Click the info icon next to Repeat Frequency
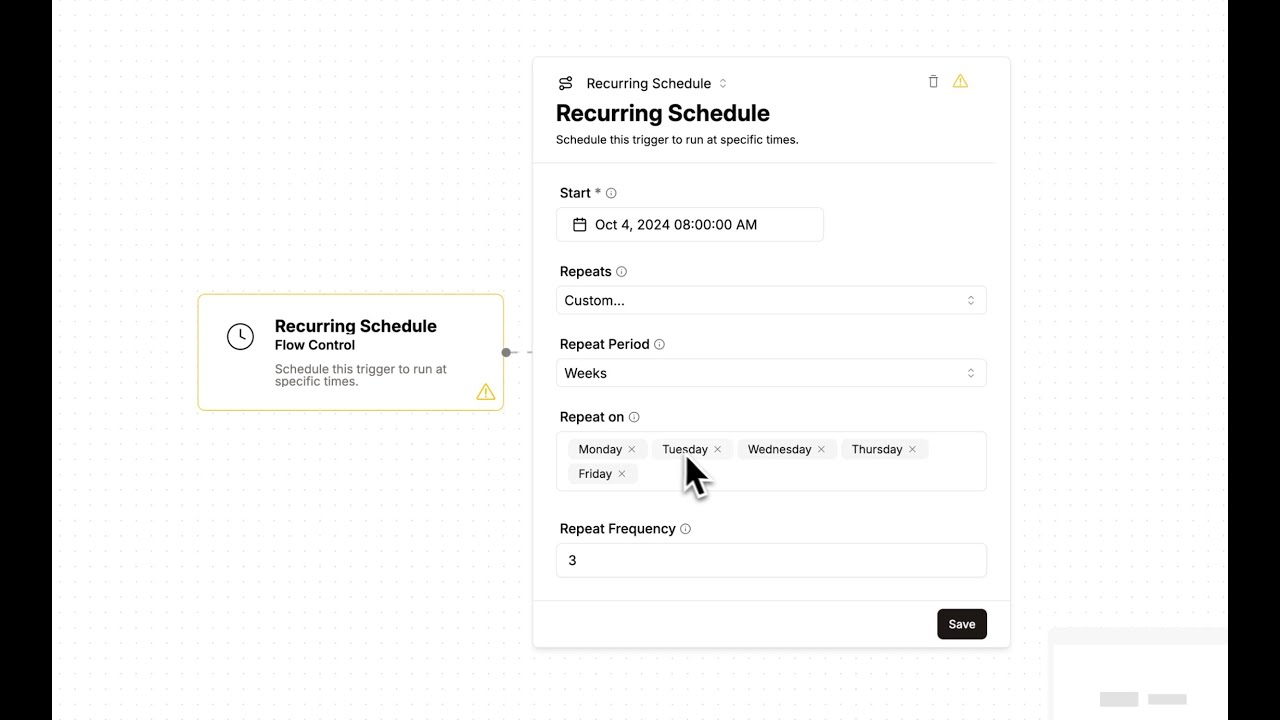Screen dimensions: 1280x720 coord(685,529)
